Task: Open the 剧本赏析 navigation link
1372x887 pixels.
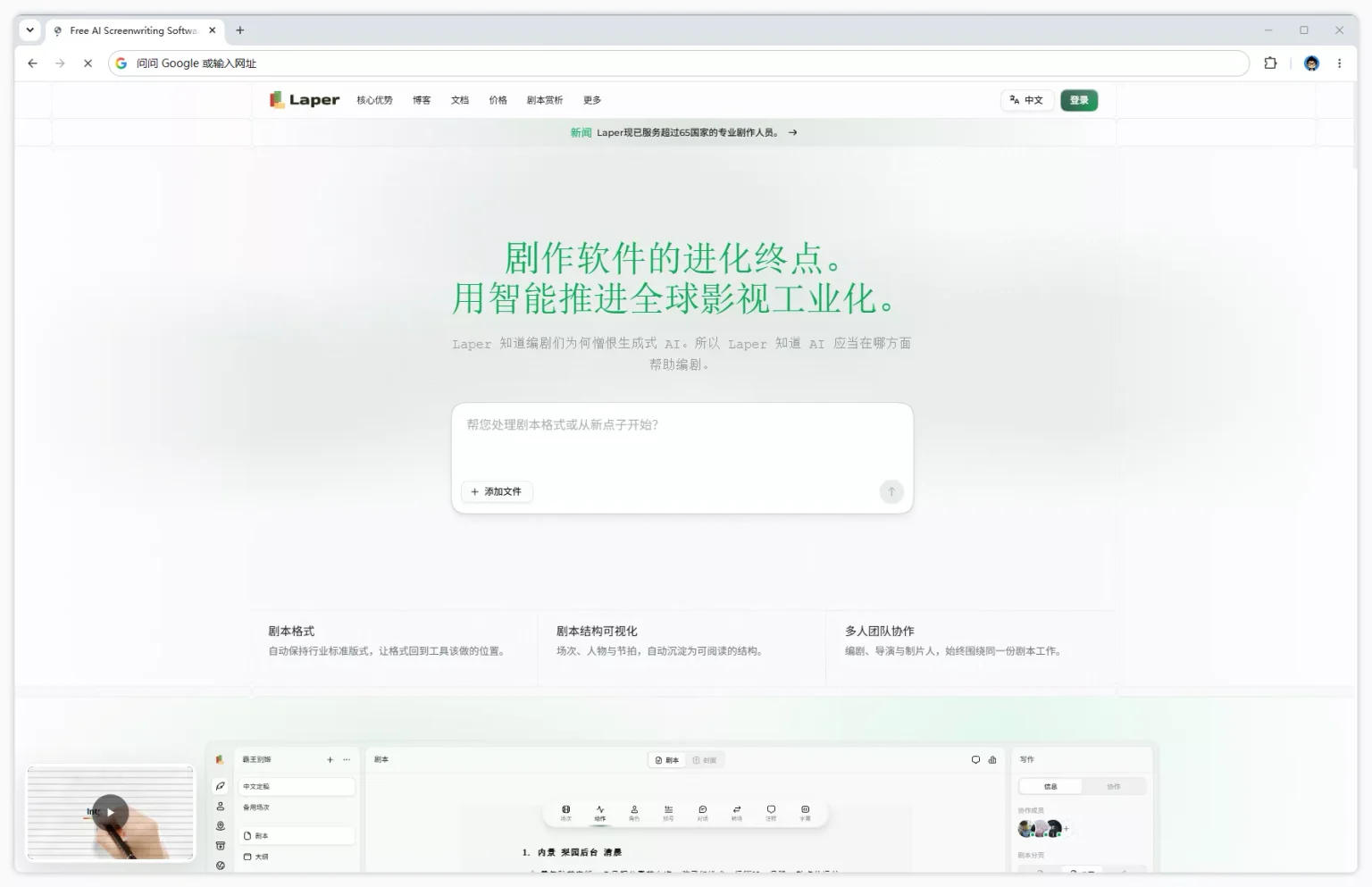Action: [545, 100]
